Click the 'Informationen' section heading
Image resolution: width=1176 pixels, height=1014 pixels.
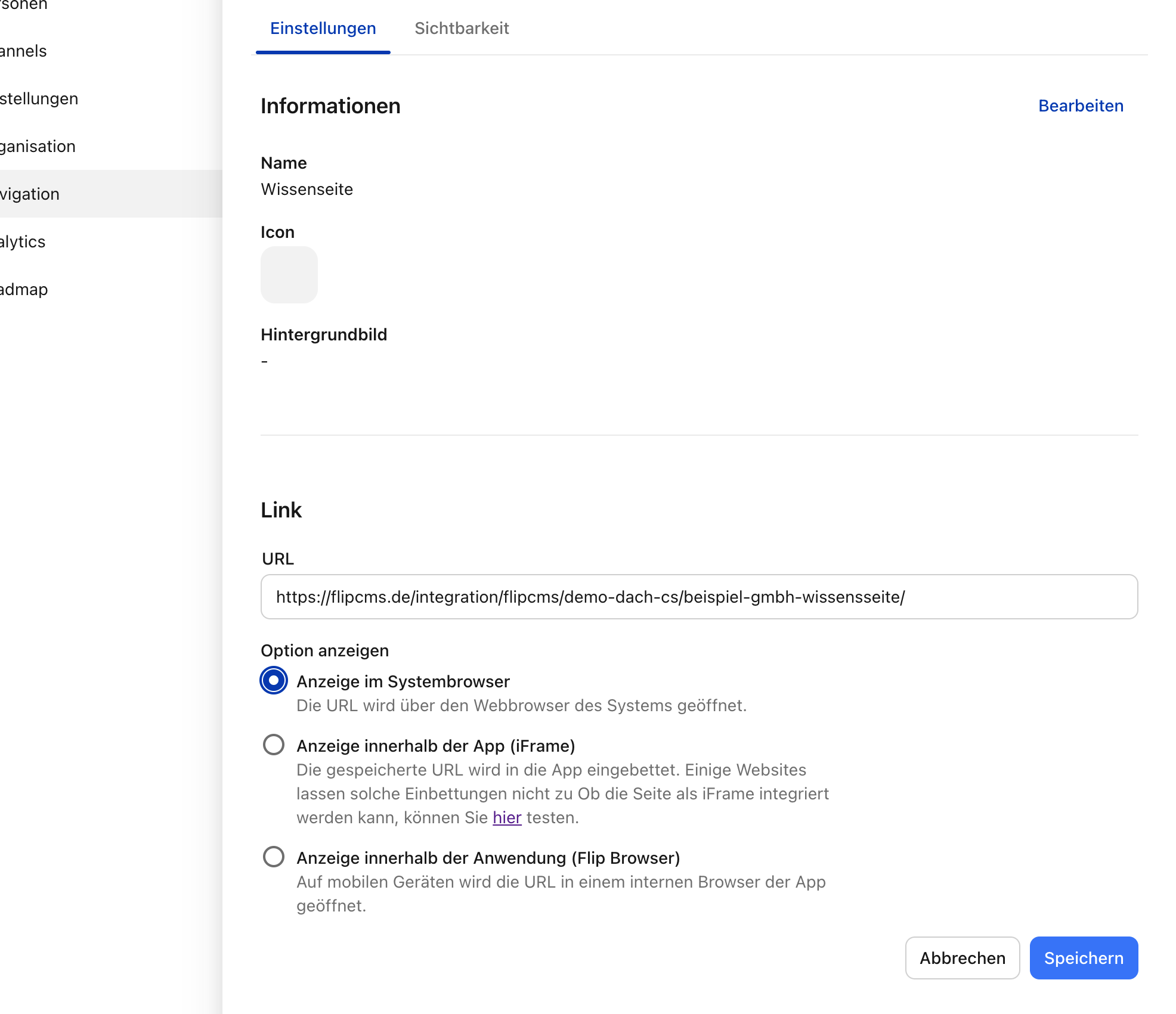331,106
